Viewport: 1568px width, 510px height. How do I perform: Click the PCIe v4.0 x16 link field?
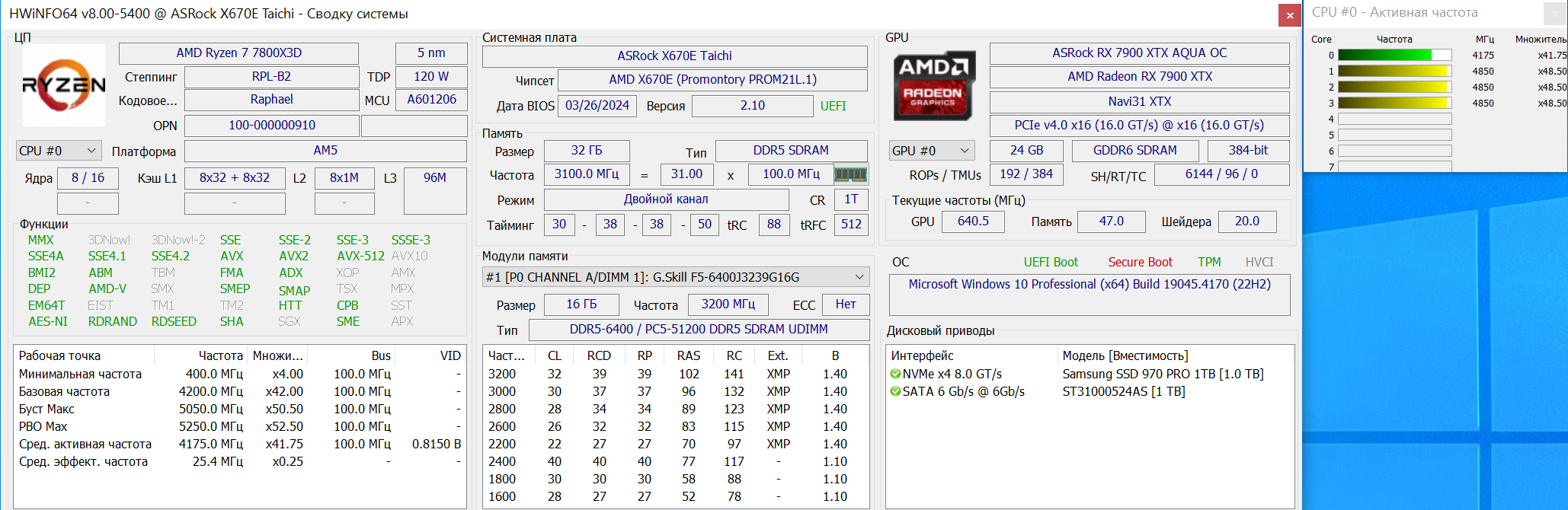pyautogui.click(x=1139, y=126)
